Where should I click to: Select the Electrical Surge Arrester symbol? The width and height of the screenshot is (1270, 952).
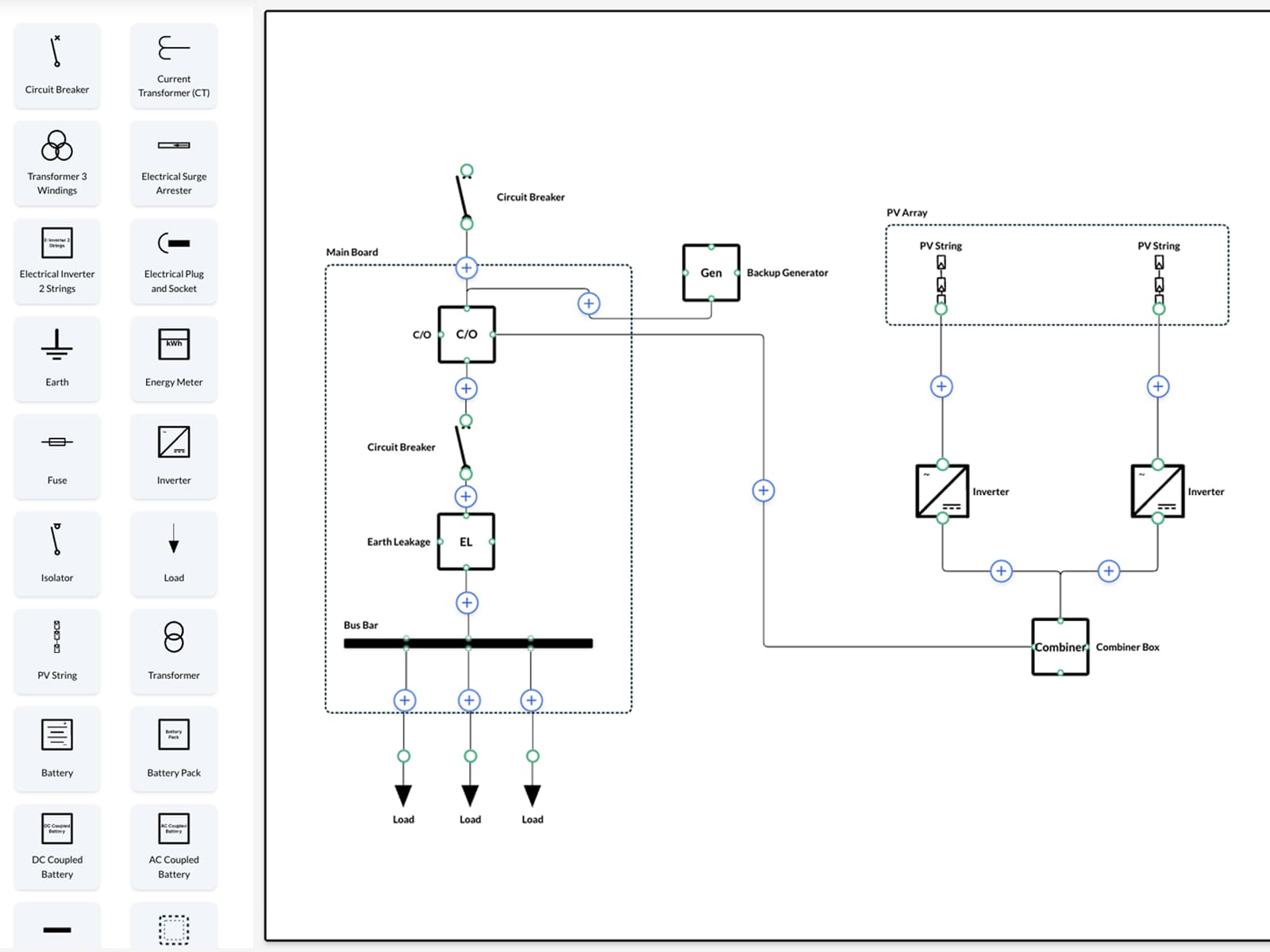click(174, 163)
